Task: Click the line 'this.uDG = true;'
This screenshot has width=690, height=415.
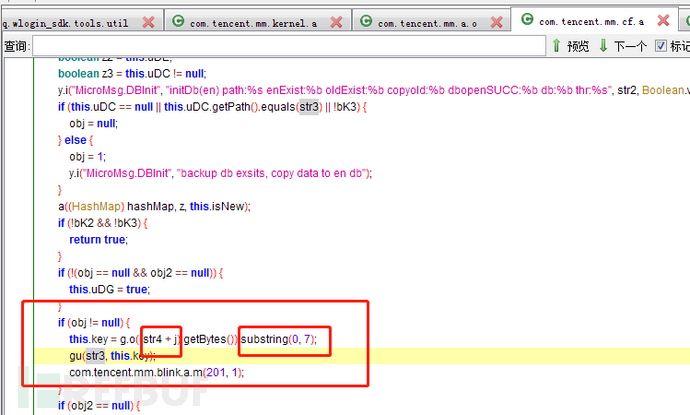Action: click(110, 290)
